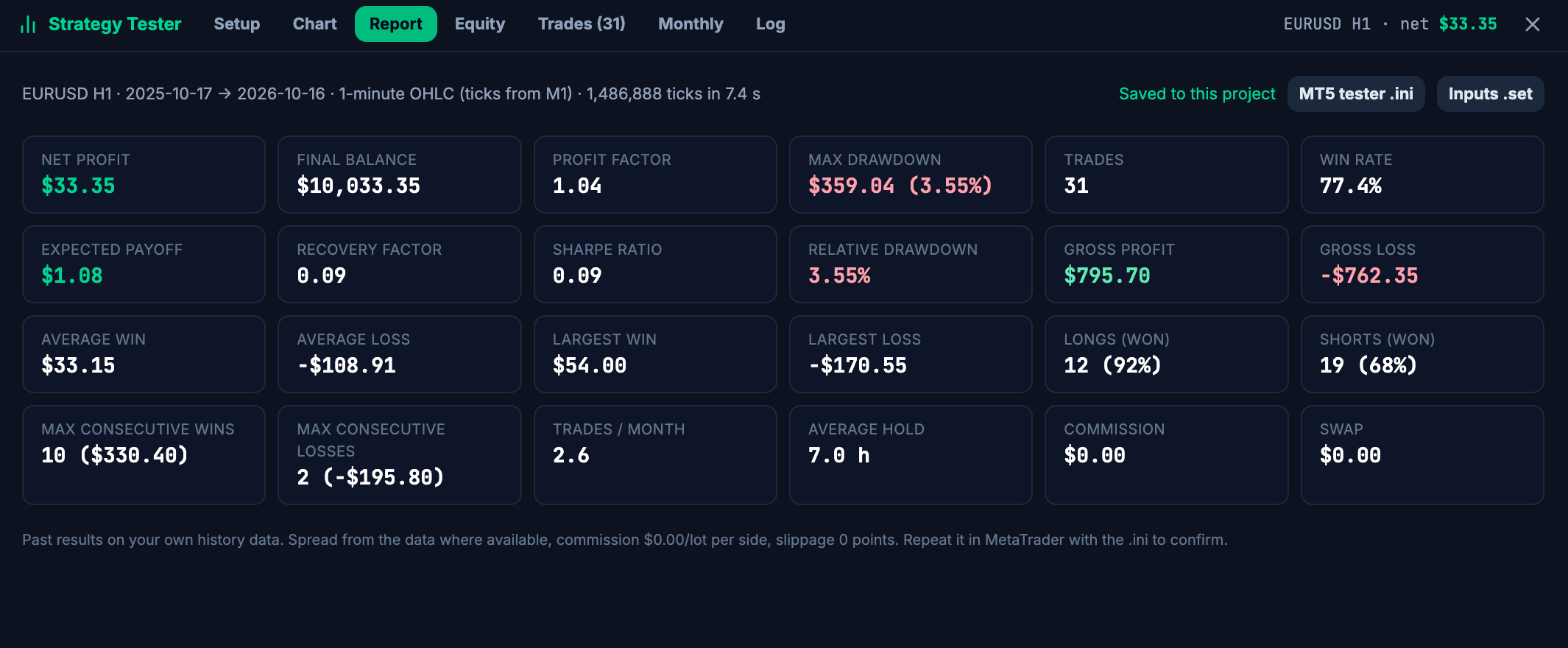This screenshot has width=1568, height=648.
Task: Download the Inputs .set file
Action: click(1491, 94)
